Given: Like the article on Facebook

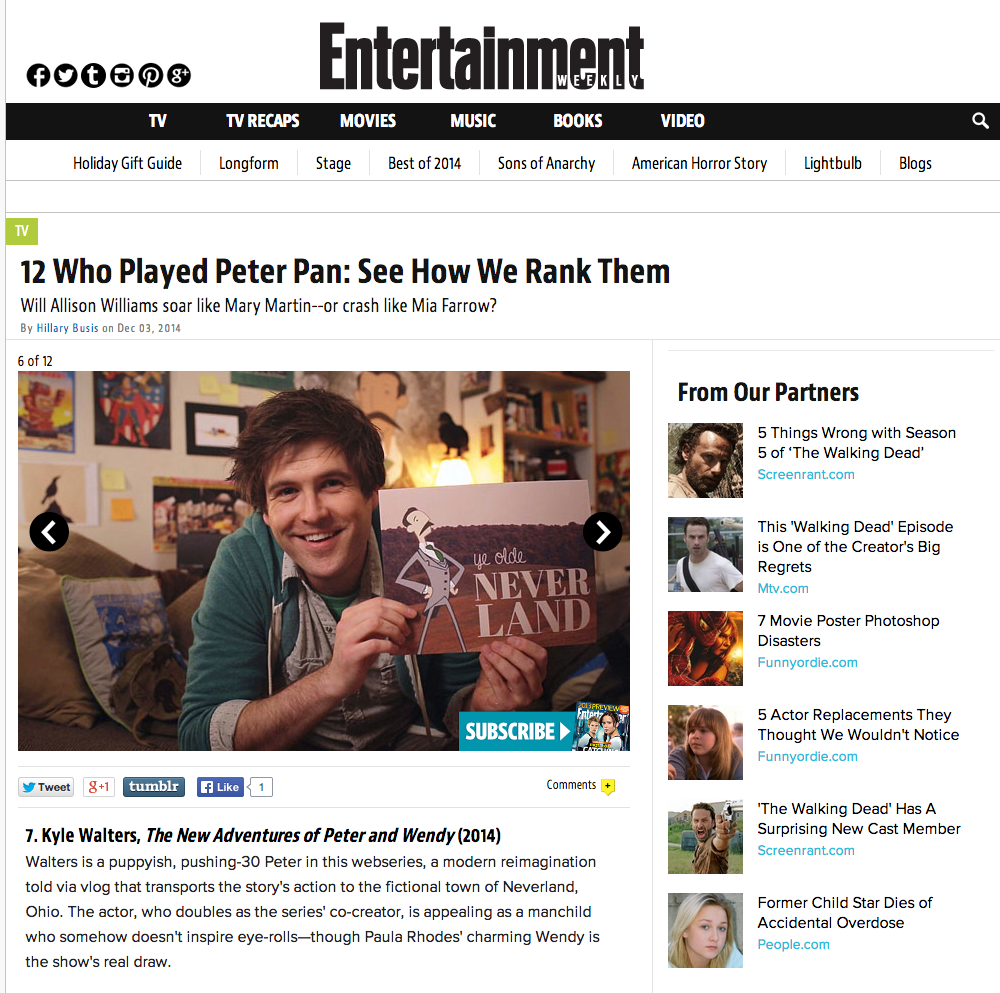Looking at the screenshot, I should [x=220, y=787].
